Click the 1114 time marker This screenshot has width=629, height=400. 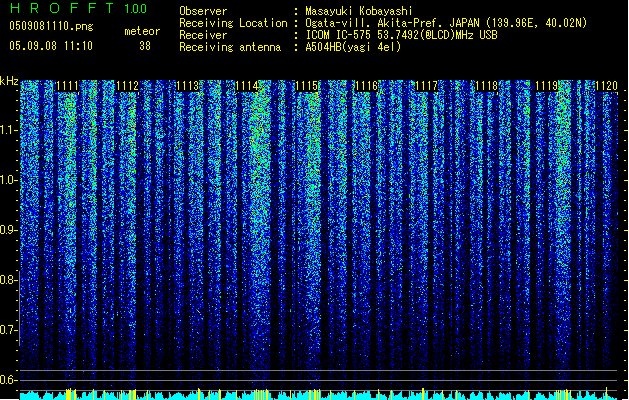pos(247,86)
